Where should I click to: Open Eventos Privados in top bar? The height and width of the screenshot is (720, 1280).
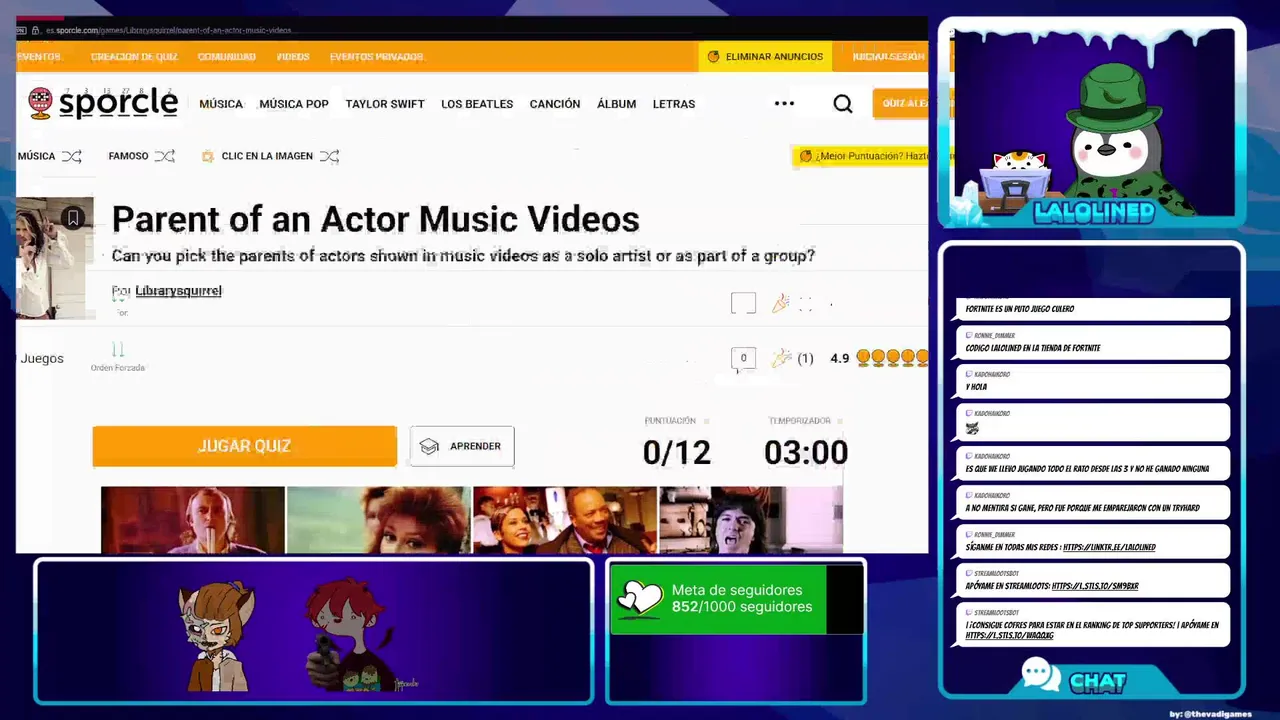pyautogui.click(x=377, y=57)
